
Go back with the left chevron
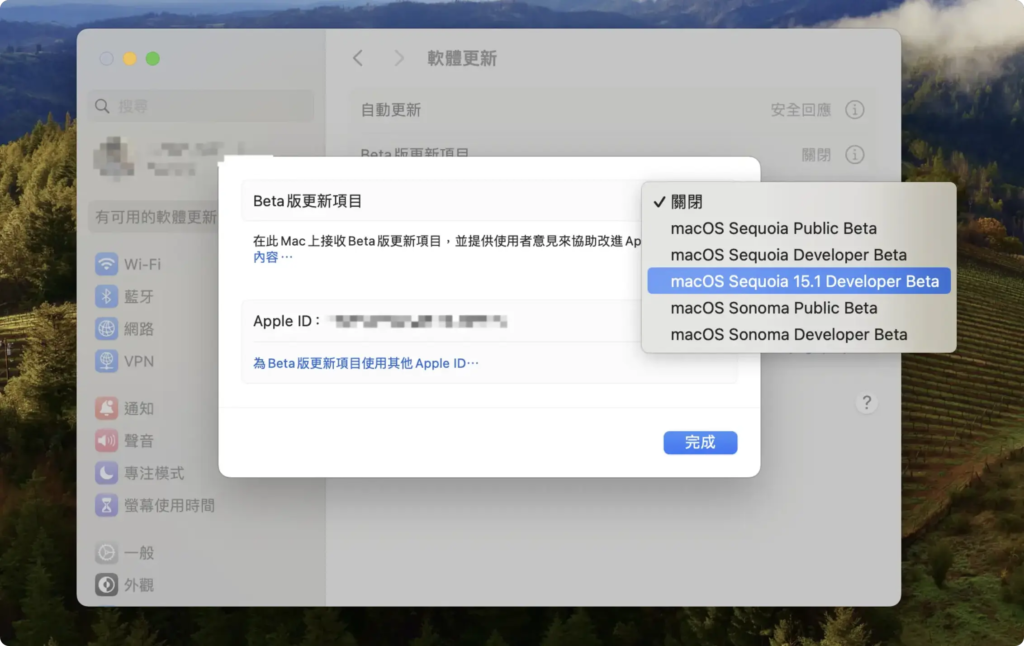358,58
